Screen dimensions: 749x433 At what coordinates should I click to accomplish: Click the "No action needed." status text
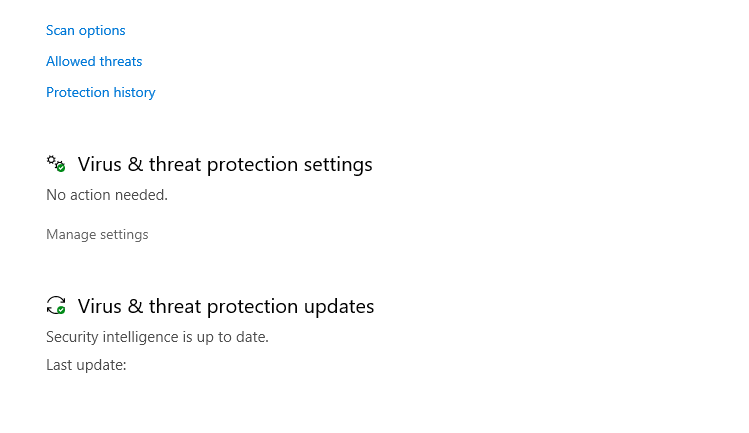[x=107, y=195]
